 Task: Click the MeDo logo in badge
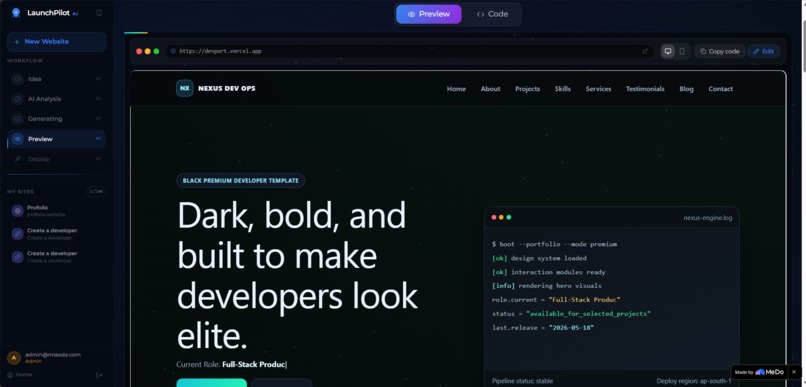[770, 372]
